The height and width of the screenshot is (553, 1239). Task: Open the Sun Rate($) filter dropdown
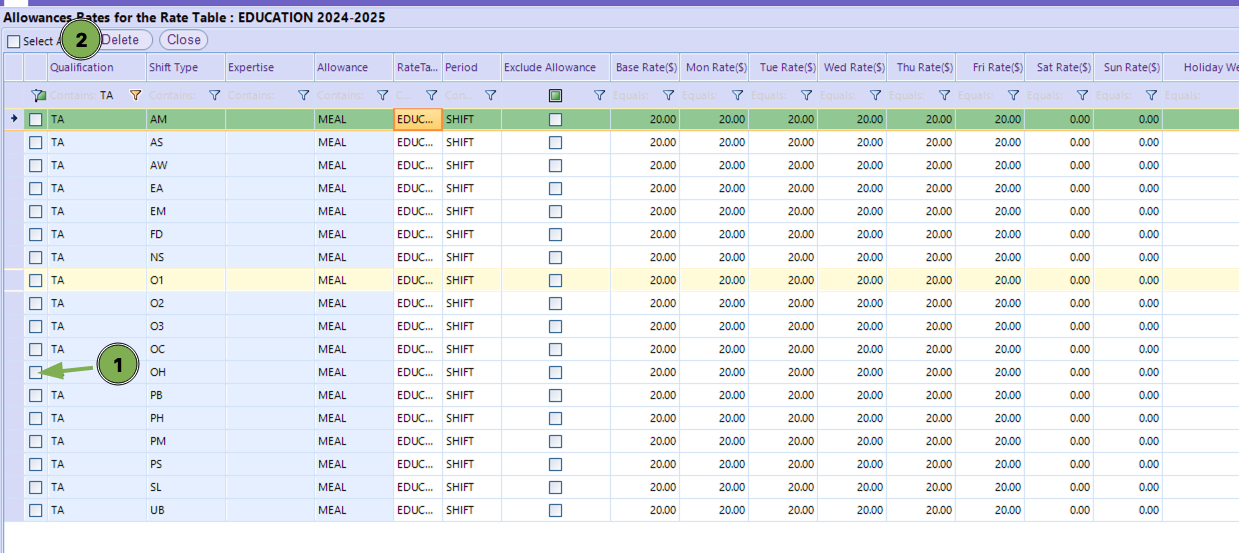tap(1151, 96)
